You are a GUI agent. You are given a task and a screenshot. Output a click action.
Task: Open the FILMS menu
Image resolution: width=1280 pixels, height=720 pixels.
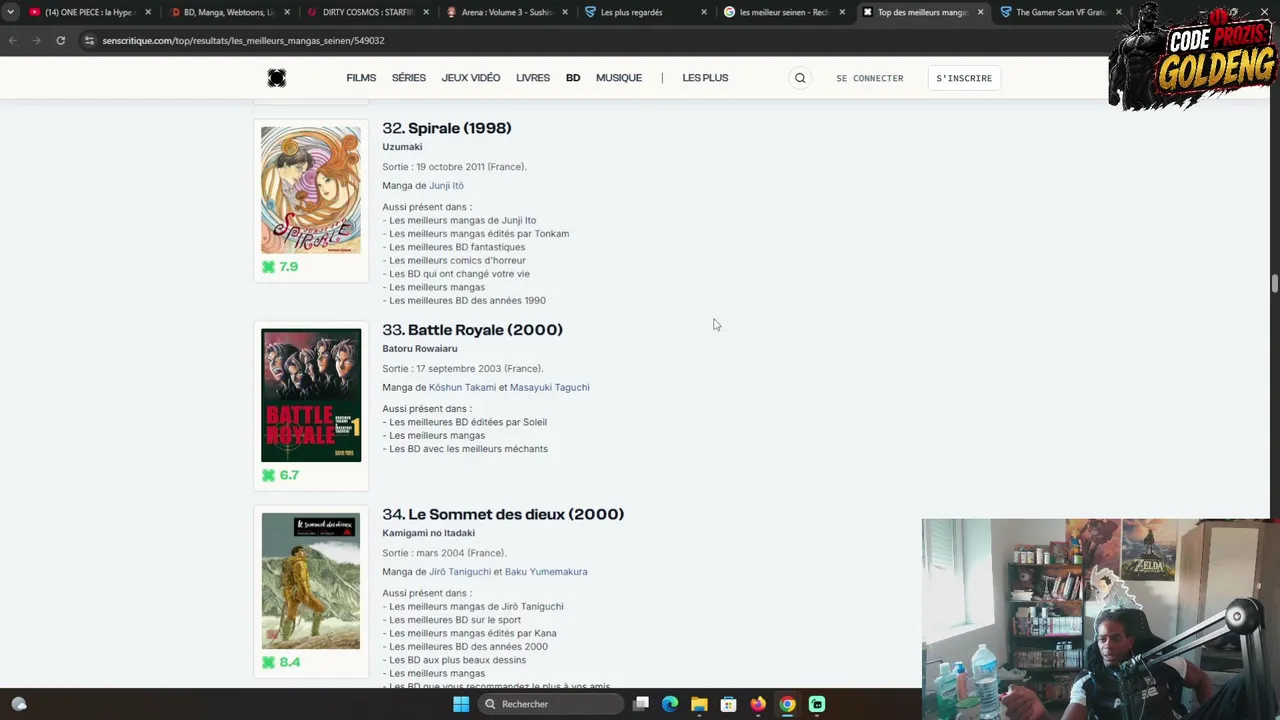tap(361, 78)
